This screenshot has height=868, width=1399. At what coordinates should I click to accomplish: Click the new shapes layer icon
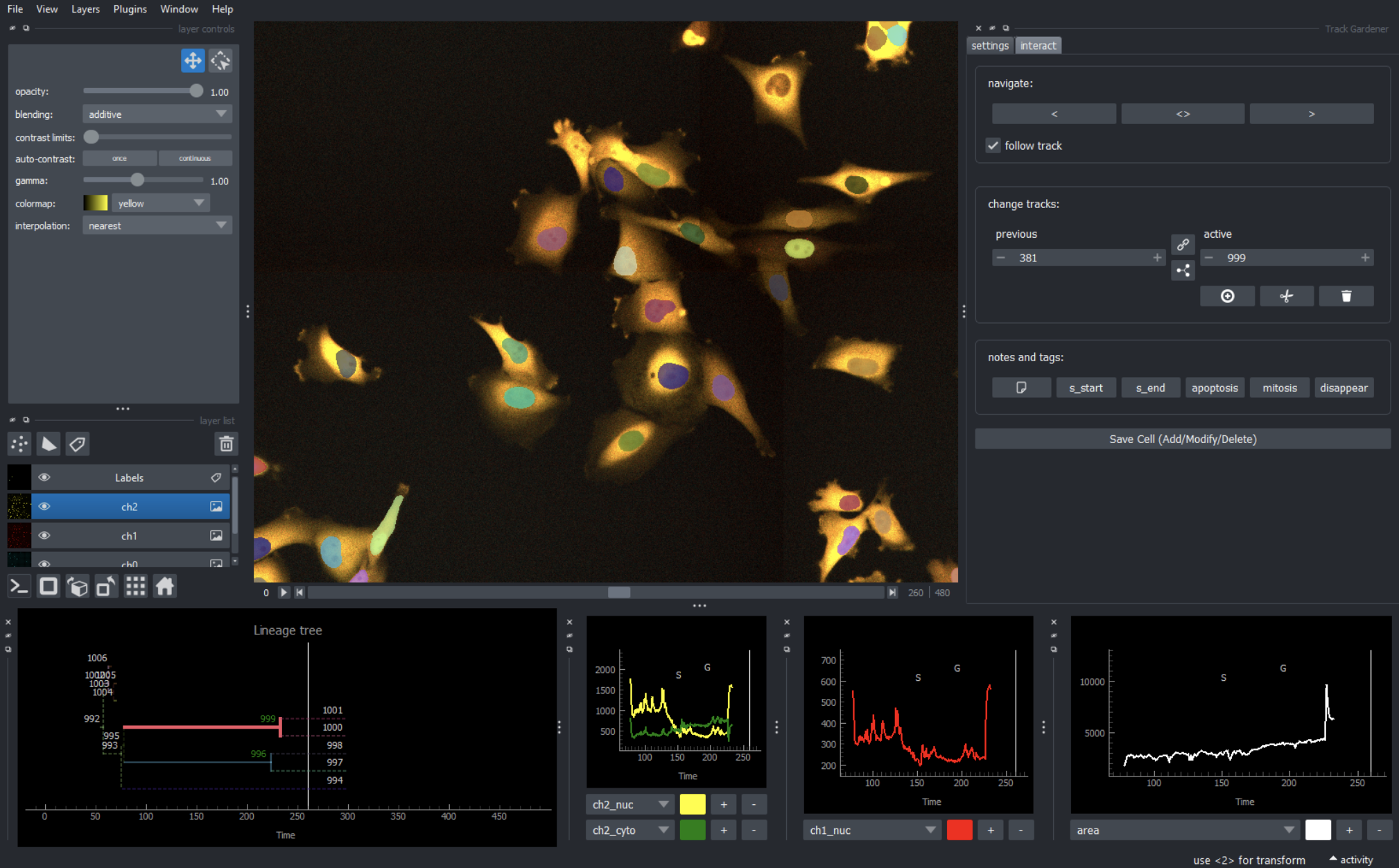pos(49,444)
